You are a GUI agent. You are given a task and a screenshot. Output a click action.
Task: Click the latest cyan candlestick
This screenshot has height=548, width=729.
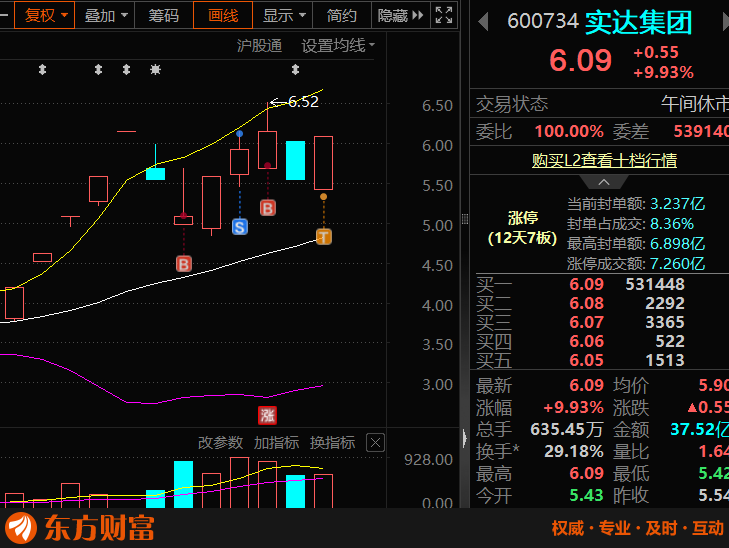(295, 160)
